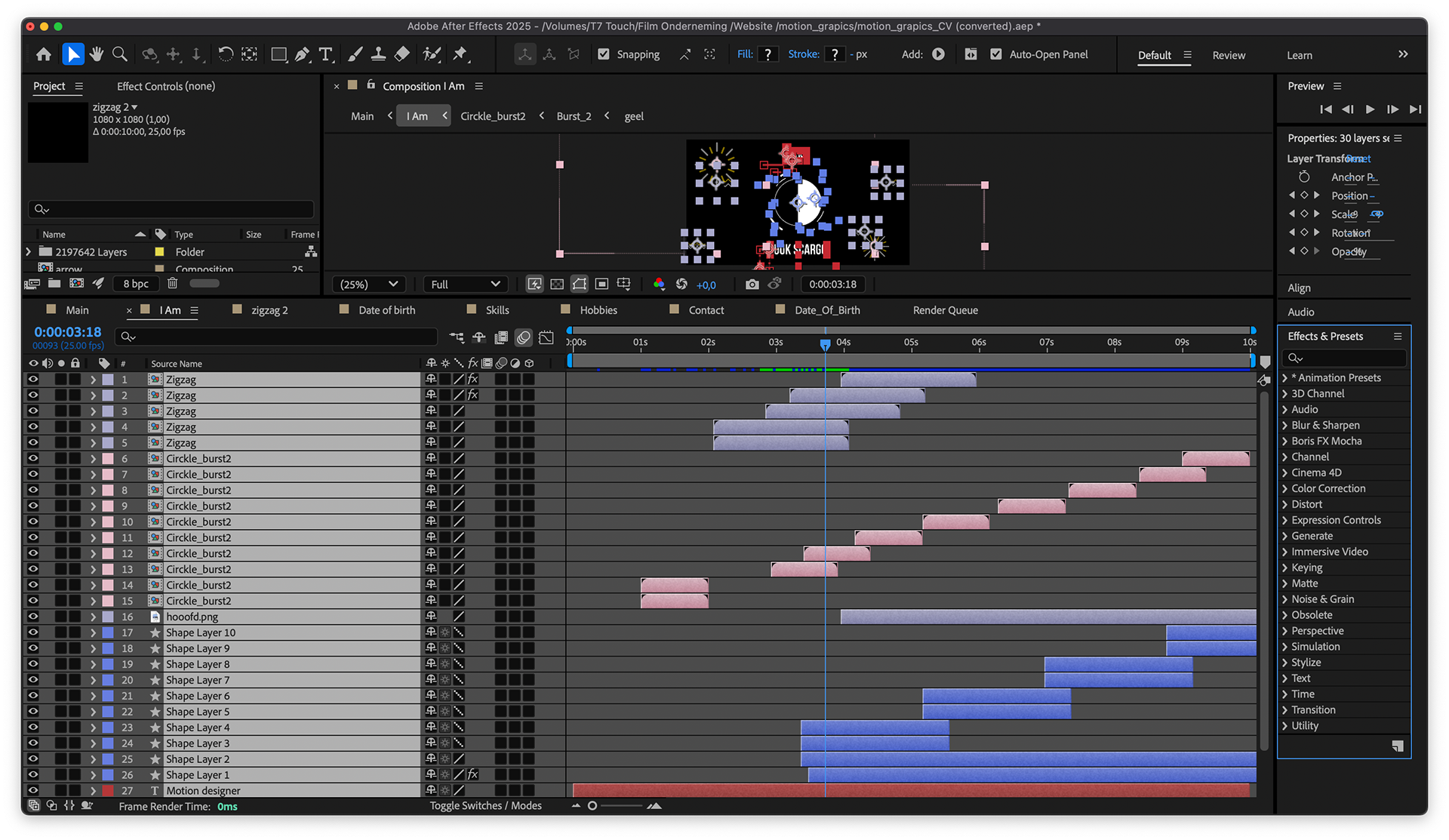Screen dimensions: 1449x840
Task: Open the 25% magnification dropdown
Action: [369, 285]
